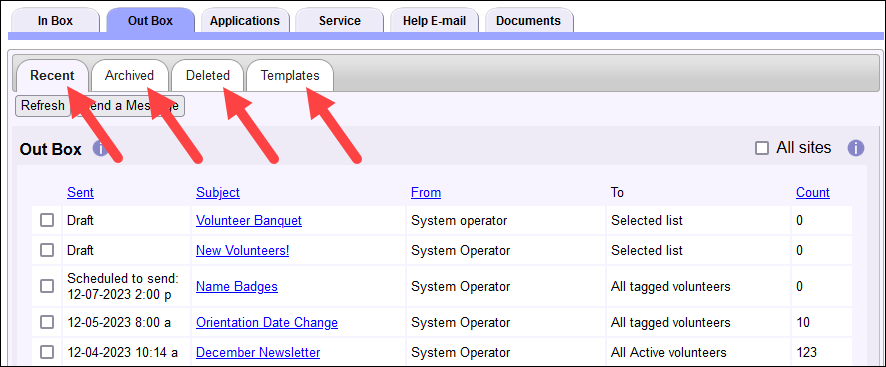Image resolution: width=886 pixels, height=367 pixels.
Task: Select the Recent sub-tab
Action: [x=52, y=75]
